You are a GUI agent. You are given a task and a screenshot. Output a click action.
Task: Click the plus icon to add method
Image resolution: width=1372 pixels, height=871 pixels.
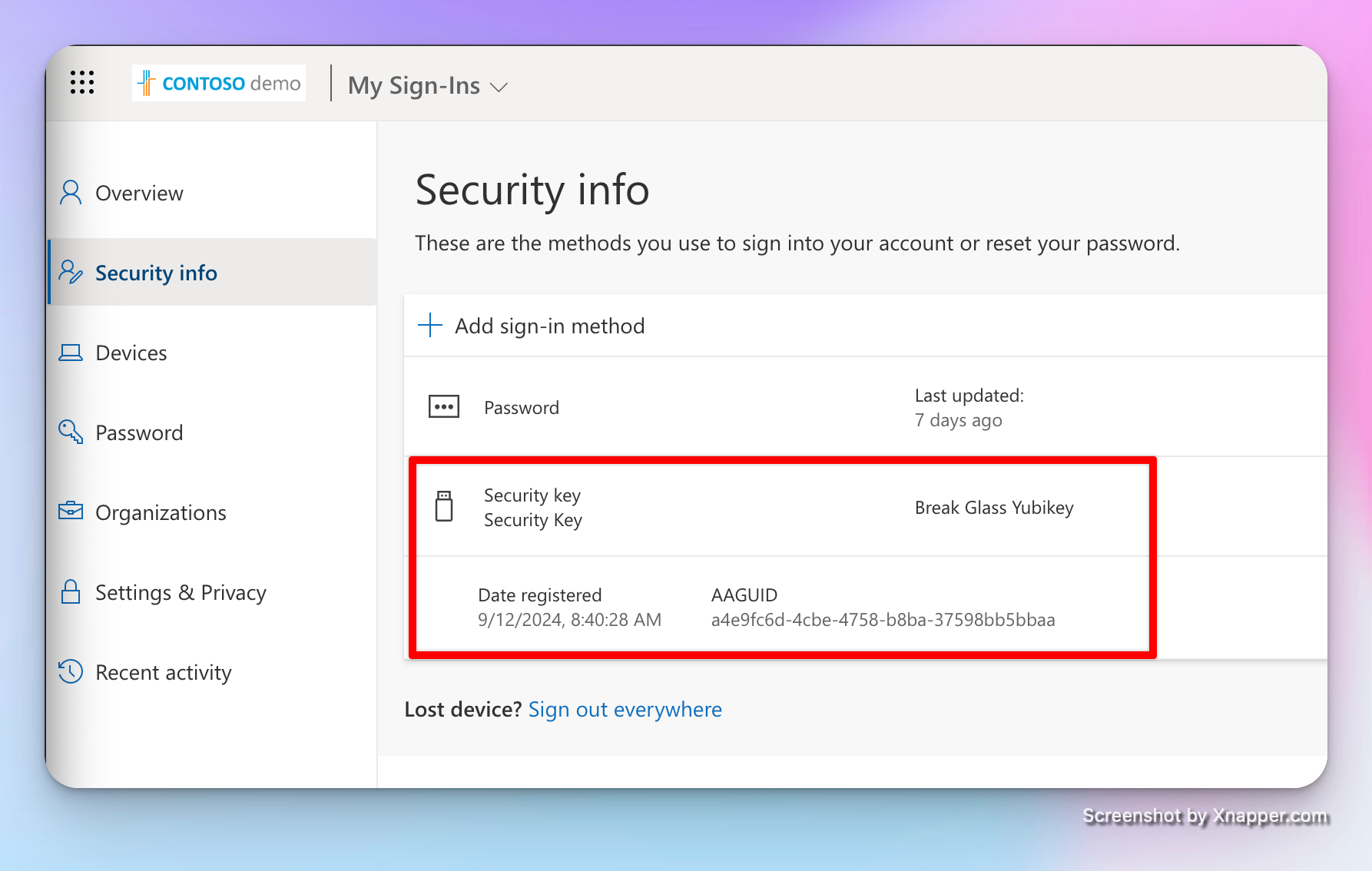pyautogui.click(x=430, y=325)
